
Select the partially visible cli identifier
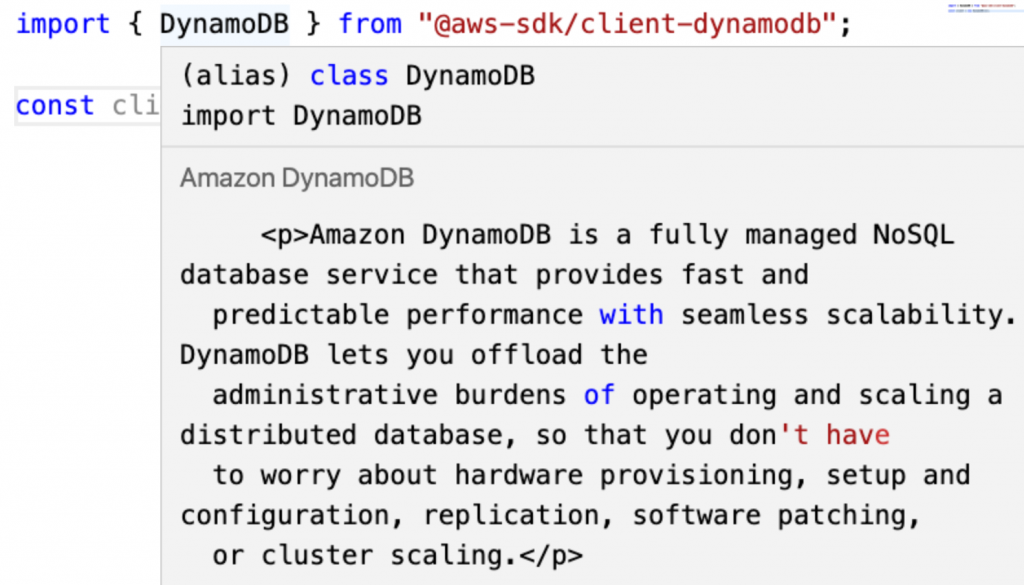point(138,104)
